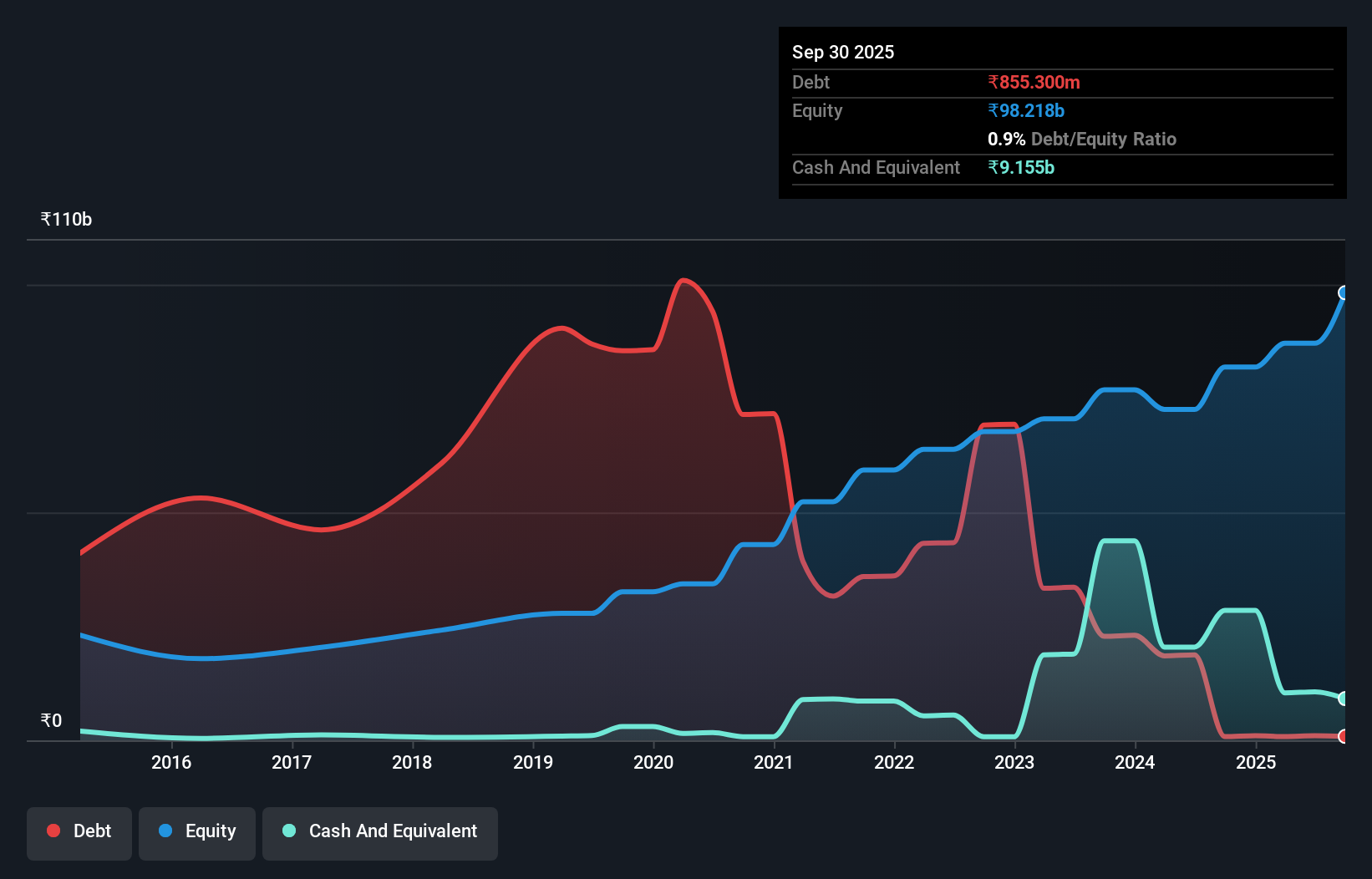Click the ₹0 y-axis label

pyautogui.click(x=51, y=721)
